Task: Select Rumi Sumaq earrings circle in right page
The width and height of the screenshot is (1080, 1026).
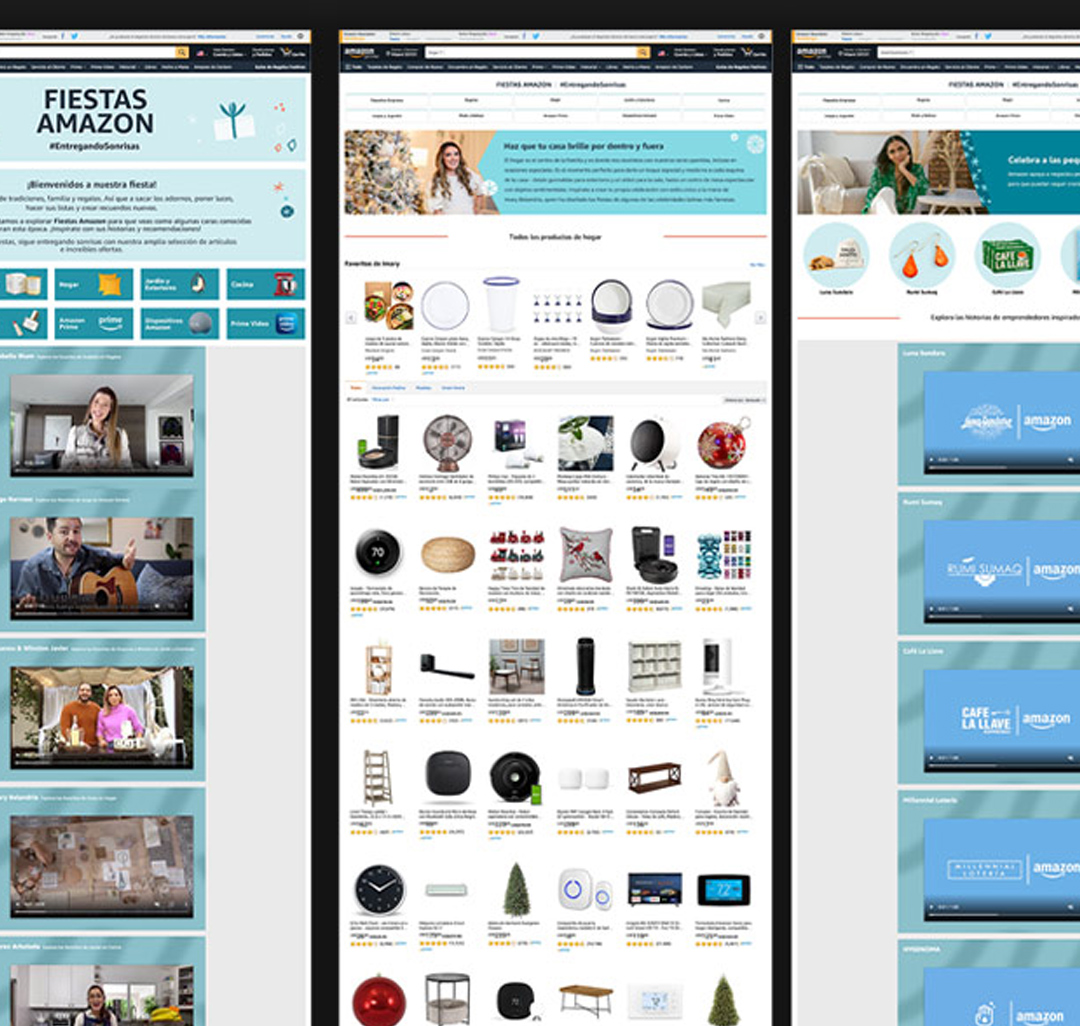Action: [922, 255]
